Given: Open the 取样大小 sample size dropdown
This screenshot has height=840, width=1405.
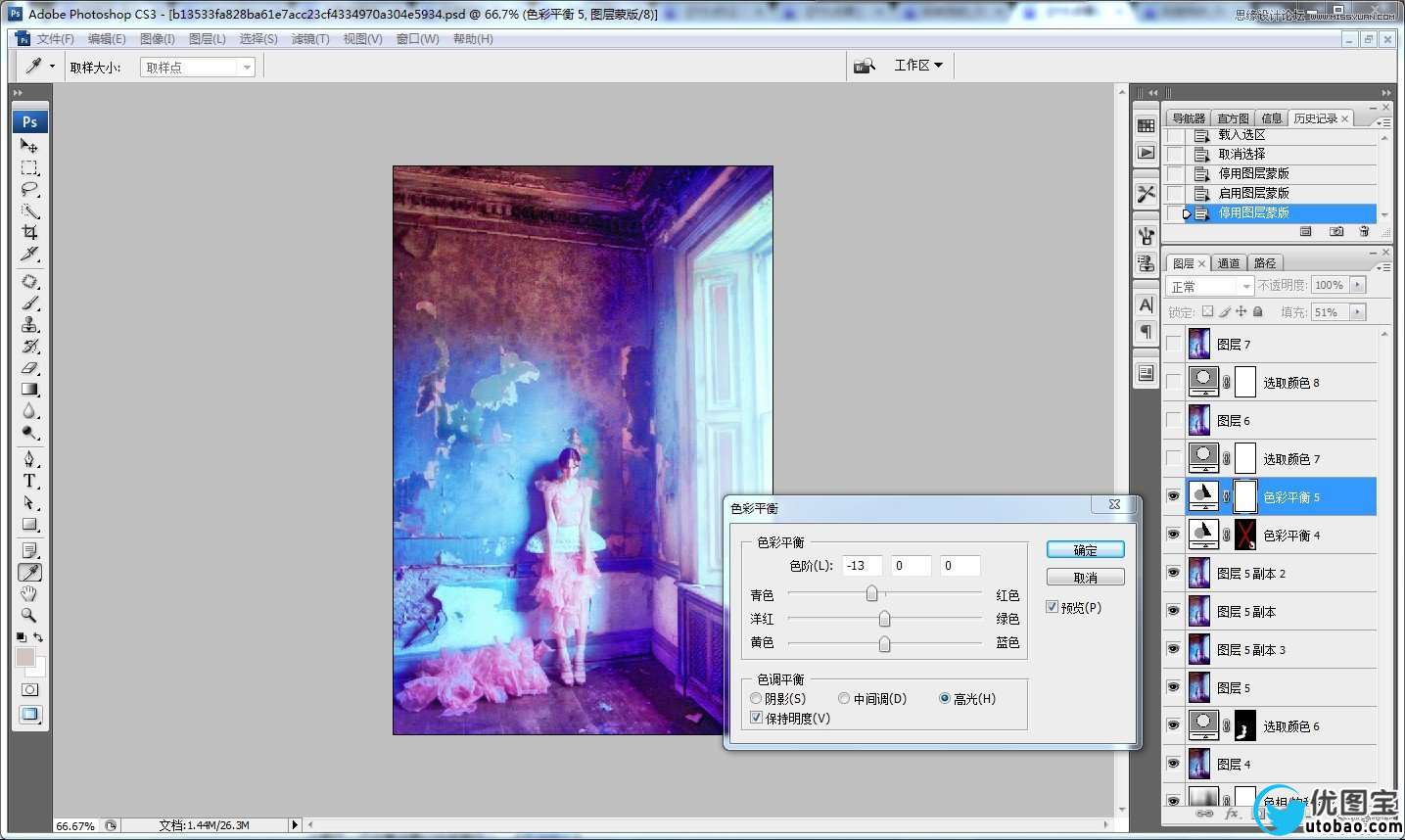Looking at the screenshot, I should click(198, 68).
